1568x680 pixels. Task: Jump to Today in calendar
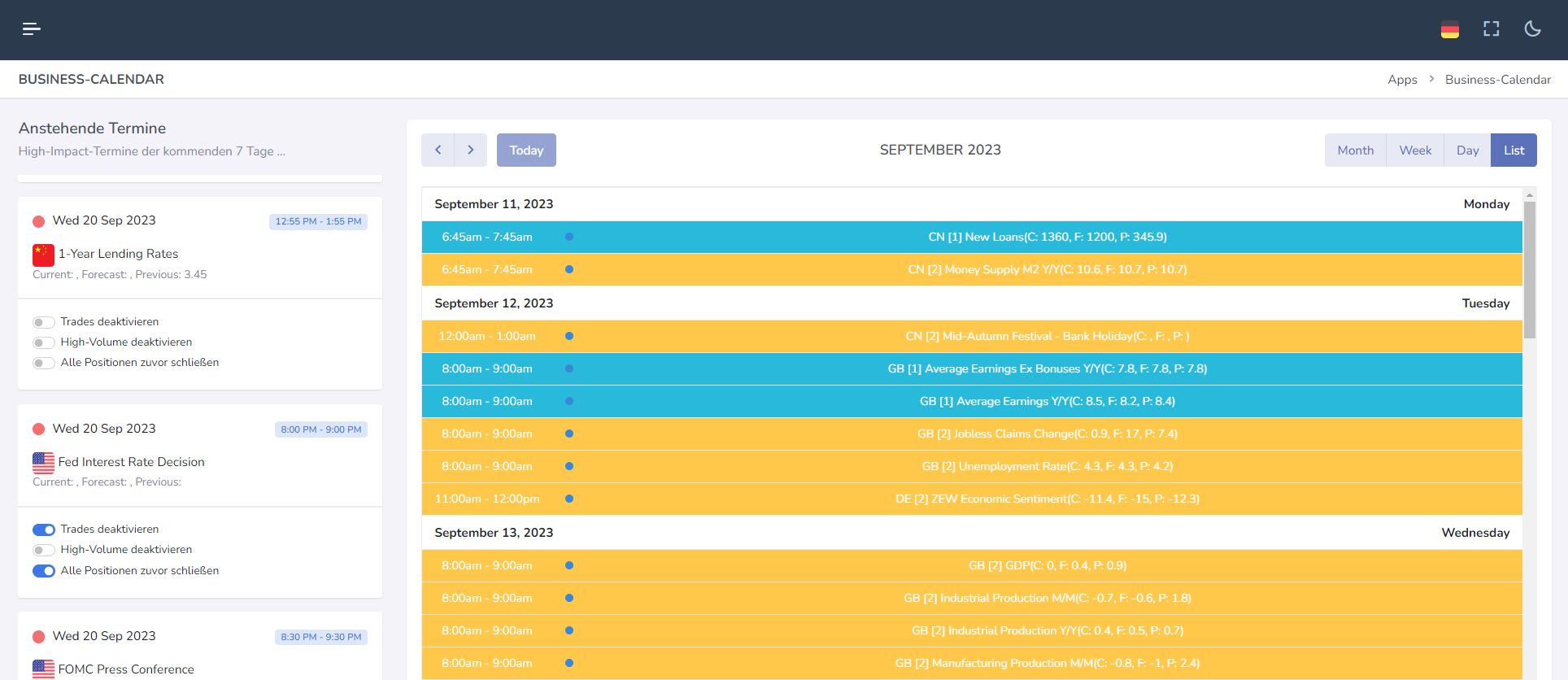click(x=526, y=150)
